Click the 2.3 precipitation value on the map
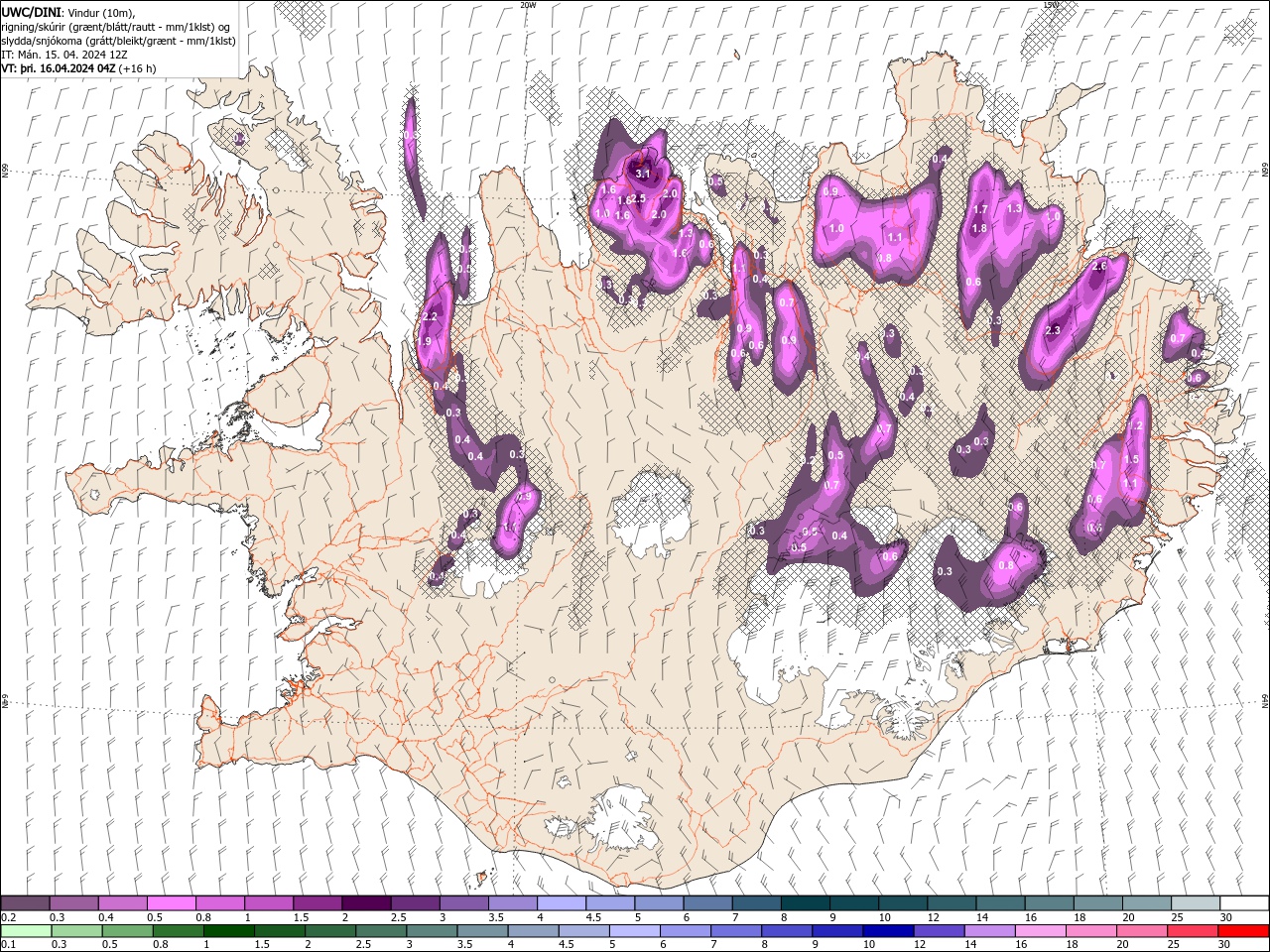1270x952 pixels. (x=1053, y=330)
